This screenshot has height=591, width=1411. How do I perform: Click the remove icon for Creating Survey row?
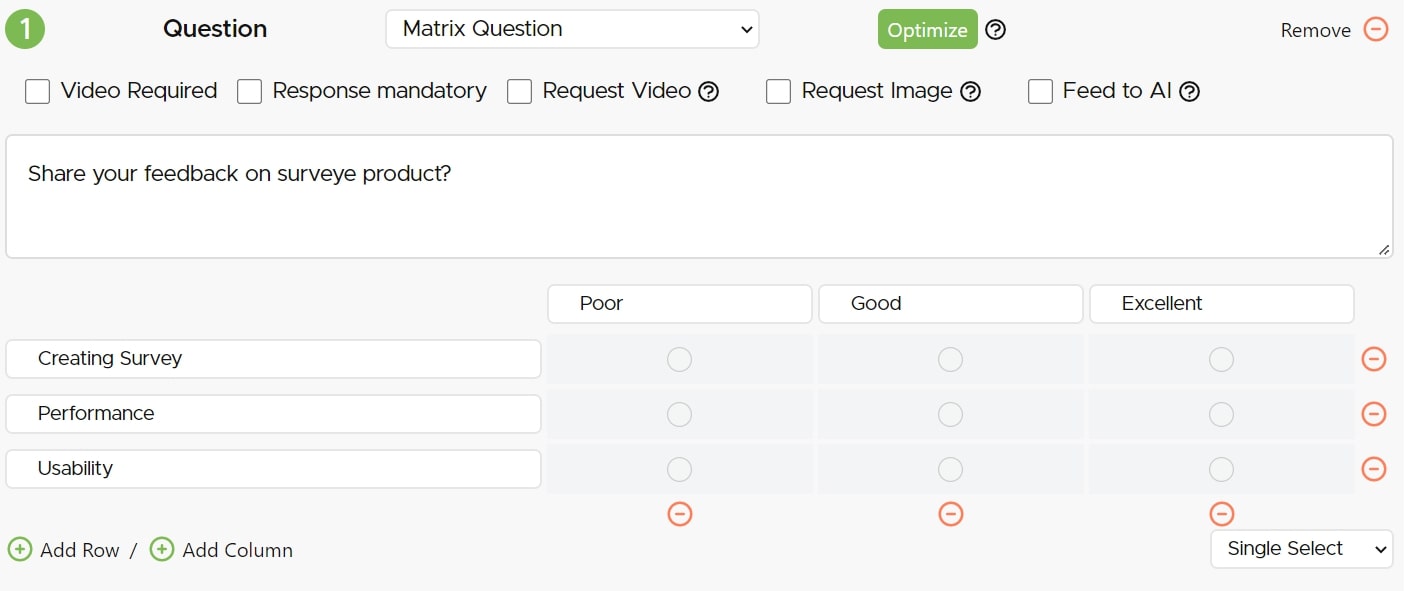[x=1374, y=359]
